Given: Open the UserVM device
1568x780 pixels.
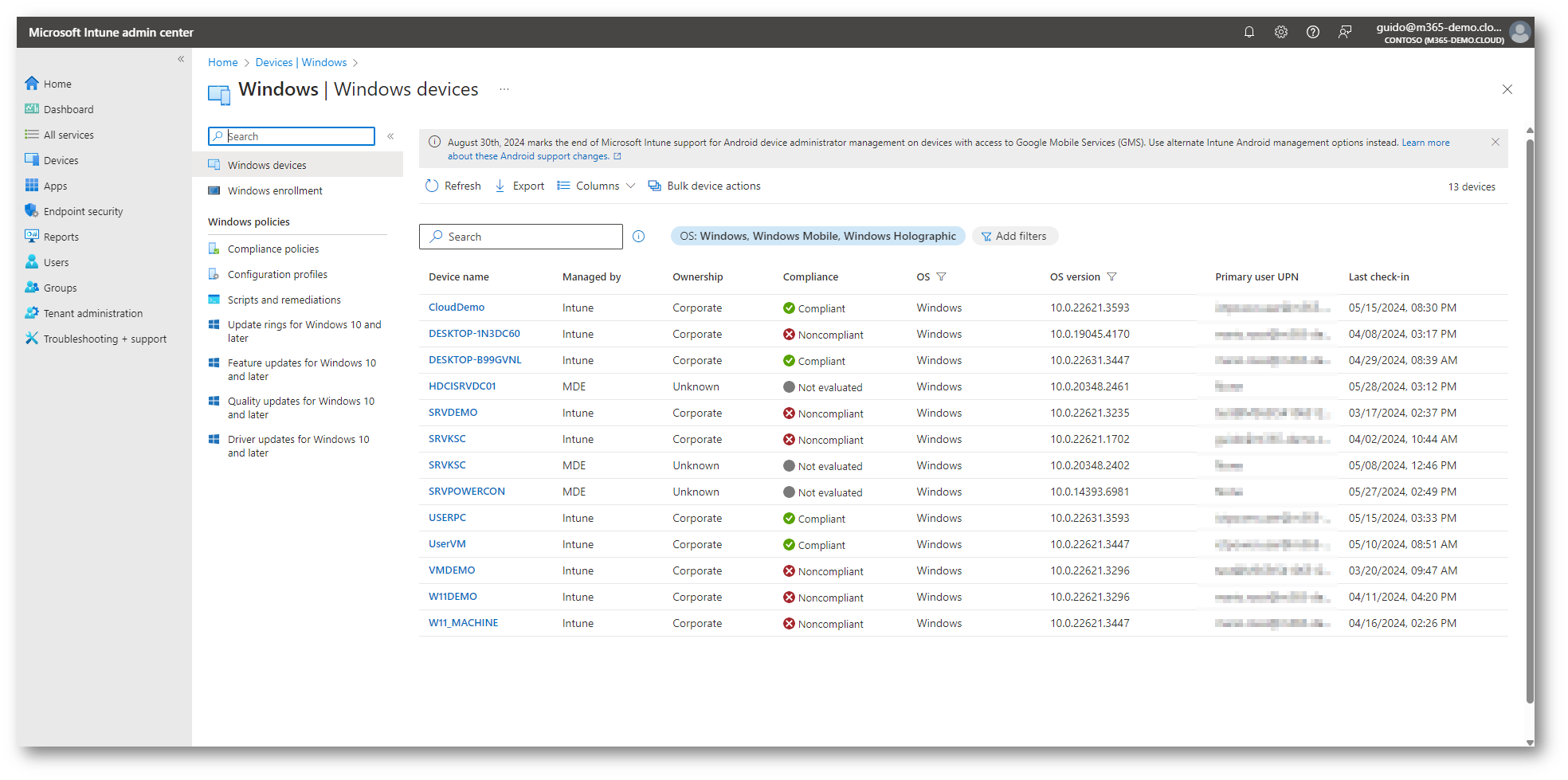Looking at the screenshot, I should tap(447, 543).
